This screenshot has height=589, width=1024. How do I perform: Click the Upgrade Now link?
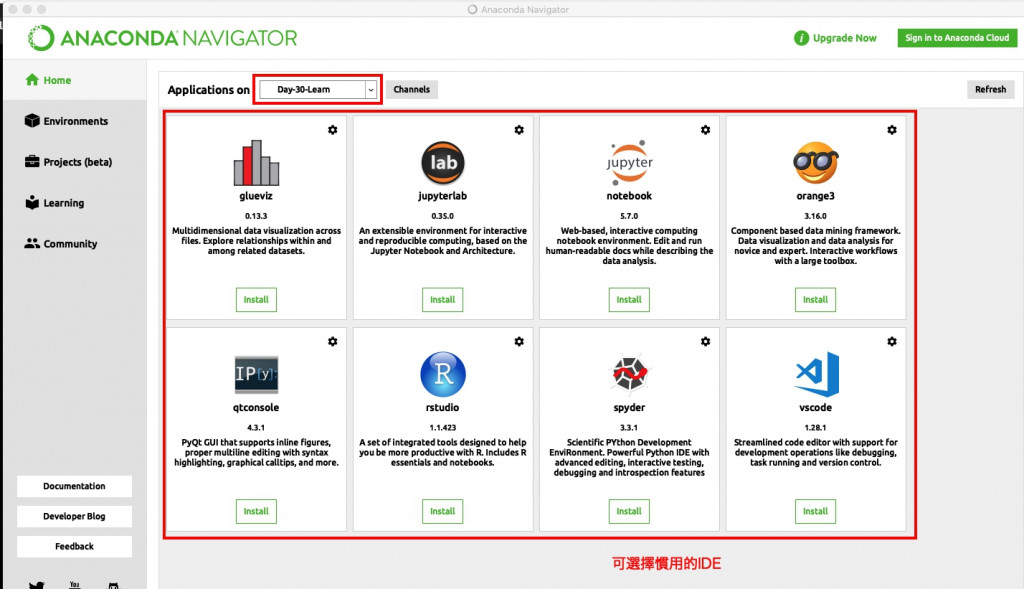[844, 38]
